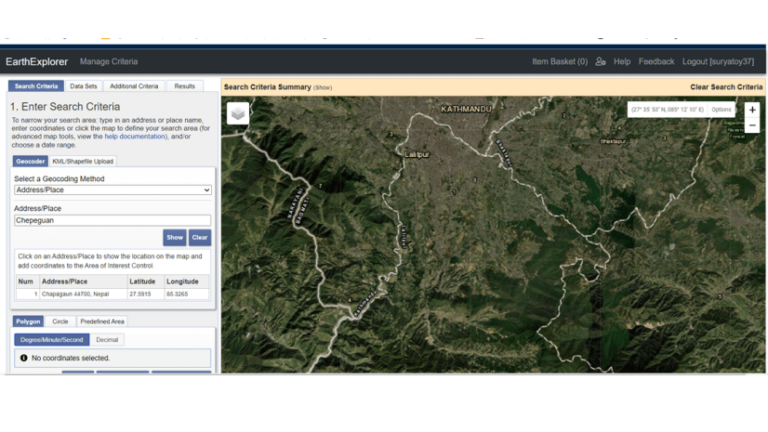Select the Polygon tab
The height and width of the screenshot is (432, 768).
click(x=28, y=321)
